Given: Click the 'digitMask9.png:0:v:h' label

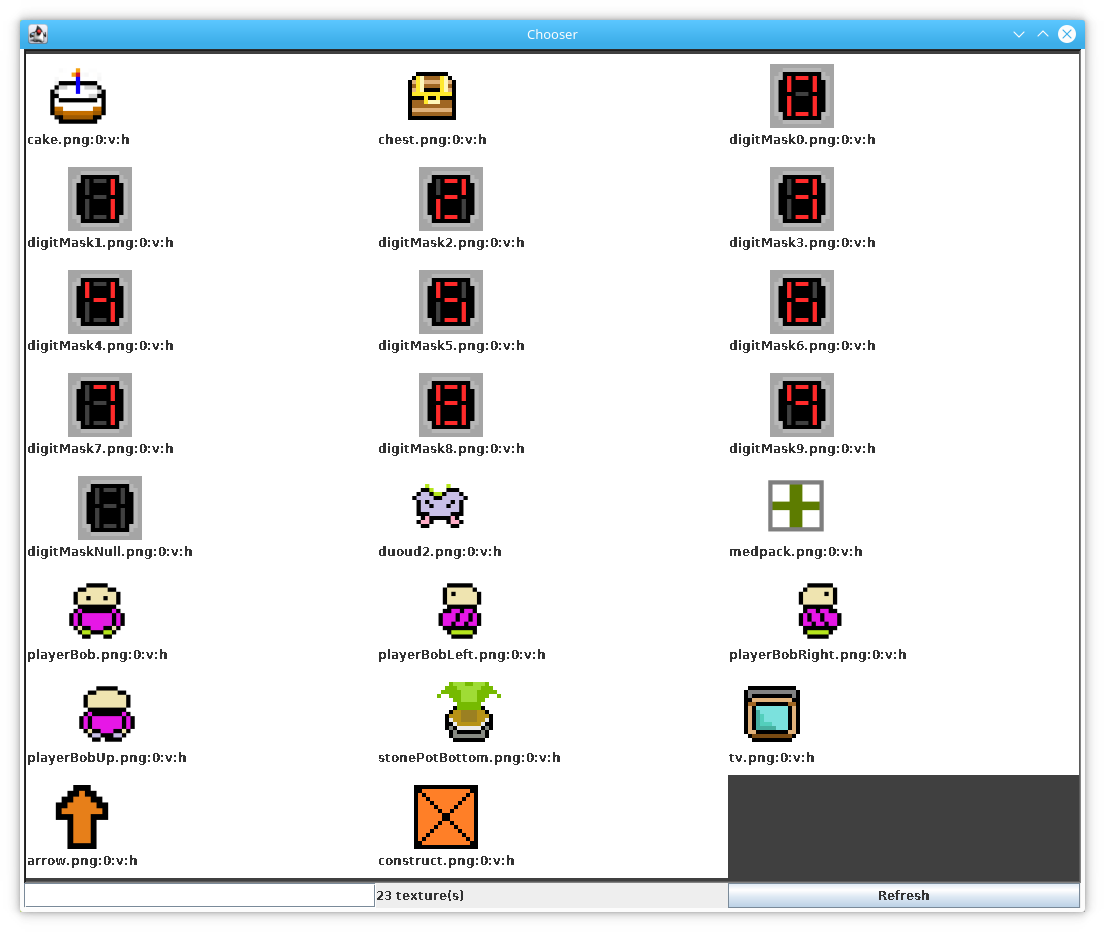Looking at the screenshot, I should click(802, 448).
